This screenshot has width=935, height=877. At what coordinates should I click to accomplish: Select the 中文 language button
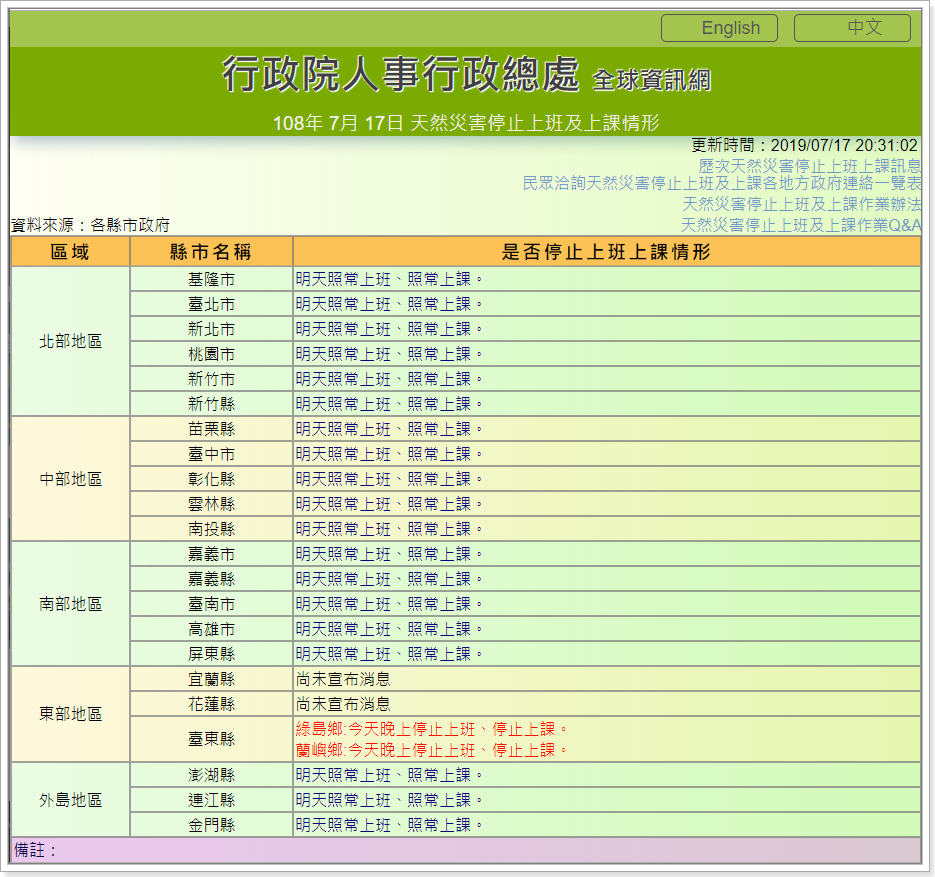[x=852, y=28]
